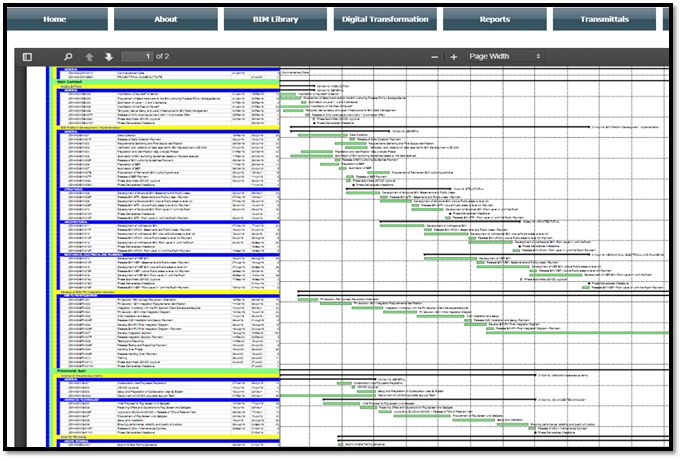Go to the previous page arrow

point(90,57)
